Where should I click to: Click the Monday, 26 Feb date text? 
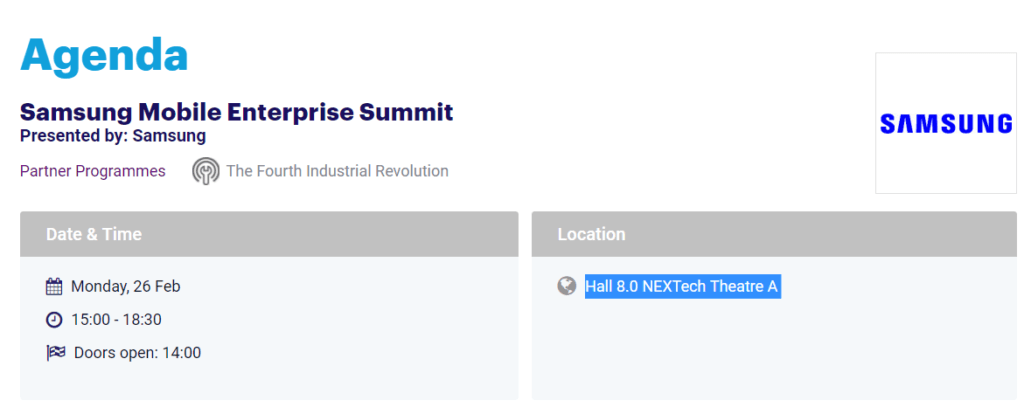(125, 287)
